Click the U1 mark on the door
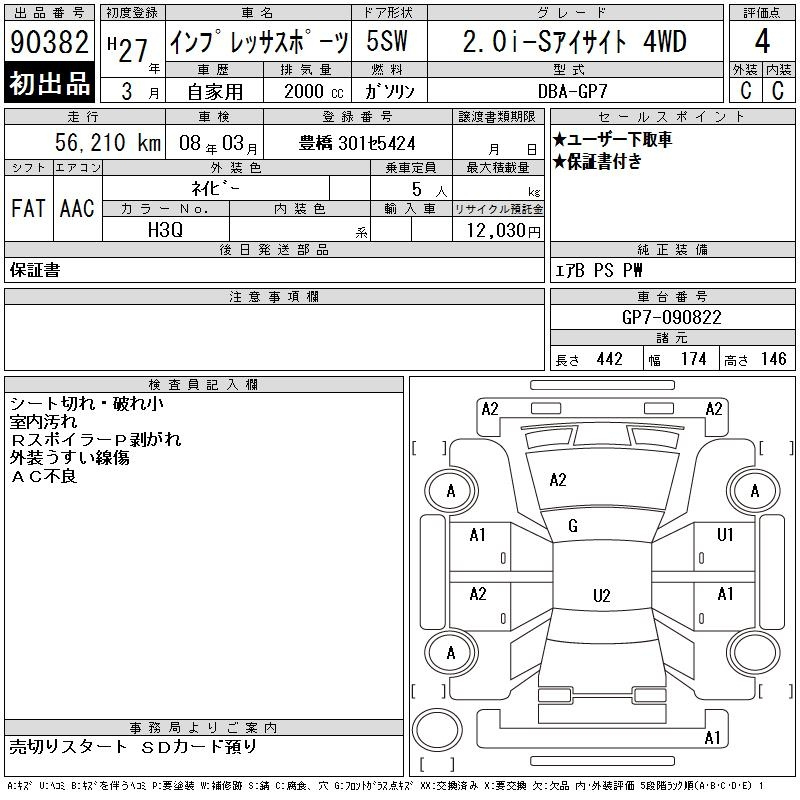 [x=725, y=535]
